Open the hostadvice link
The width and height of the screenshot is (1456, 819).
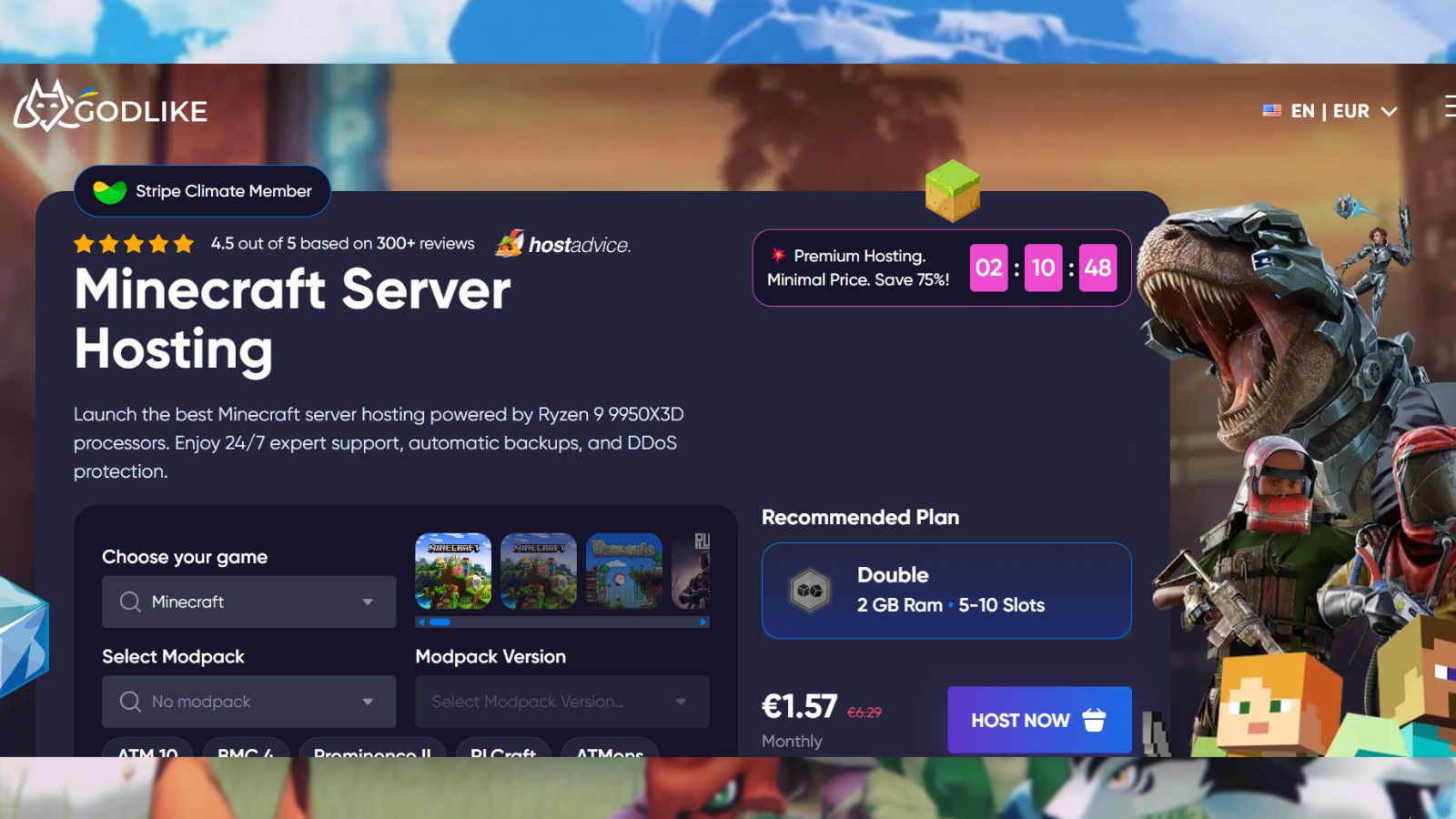(x=563, y=244)
